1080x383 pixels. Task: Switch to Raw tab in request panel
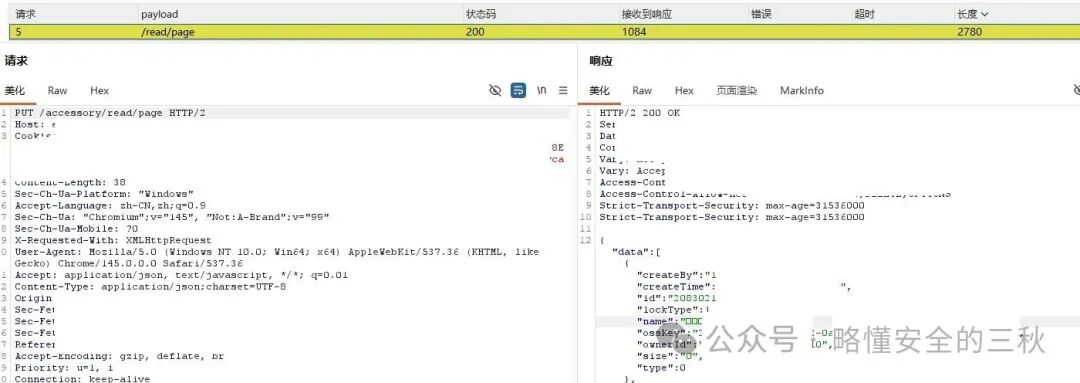pos(57,90)
